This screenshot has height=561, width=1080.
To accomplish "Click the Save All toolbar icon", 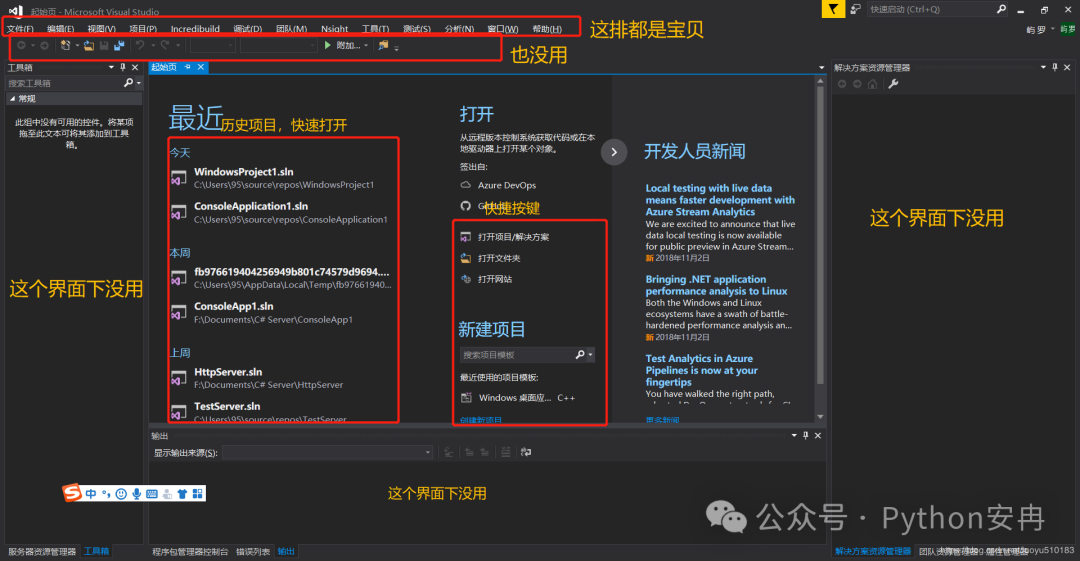I will click(119, 46).
